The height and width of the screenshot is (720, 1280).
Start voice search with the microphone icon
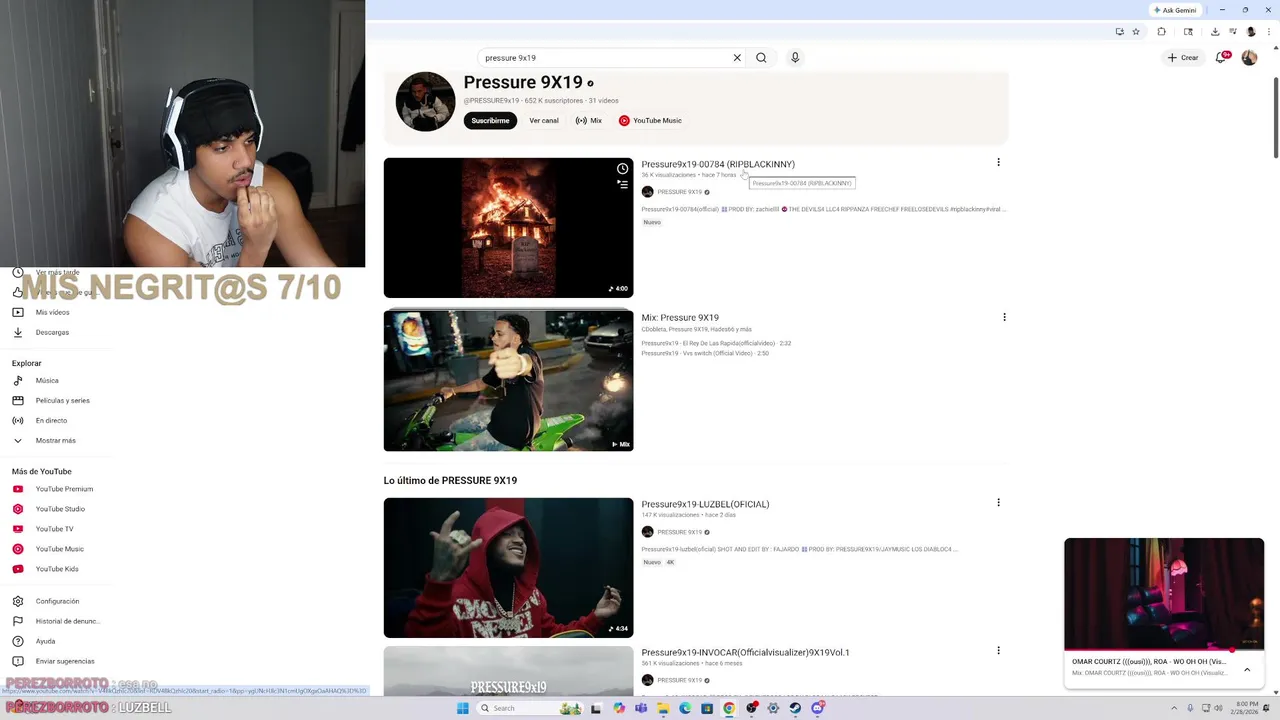coord(795,58)
